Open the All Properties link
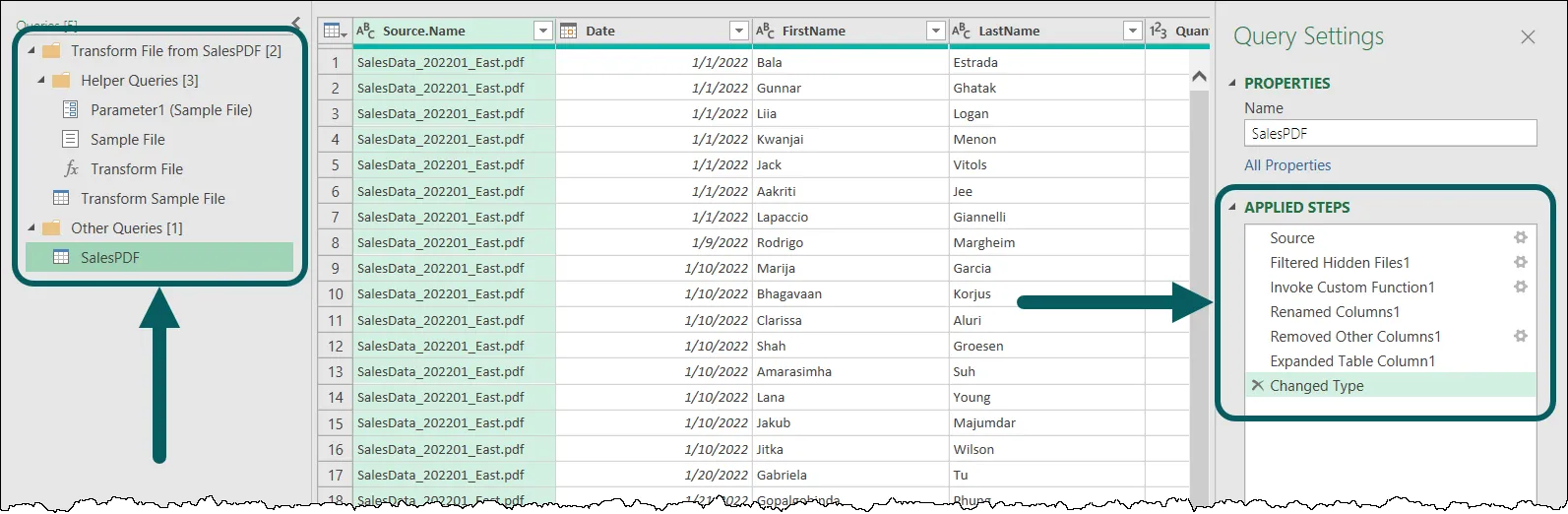 tap(1287, 165)
